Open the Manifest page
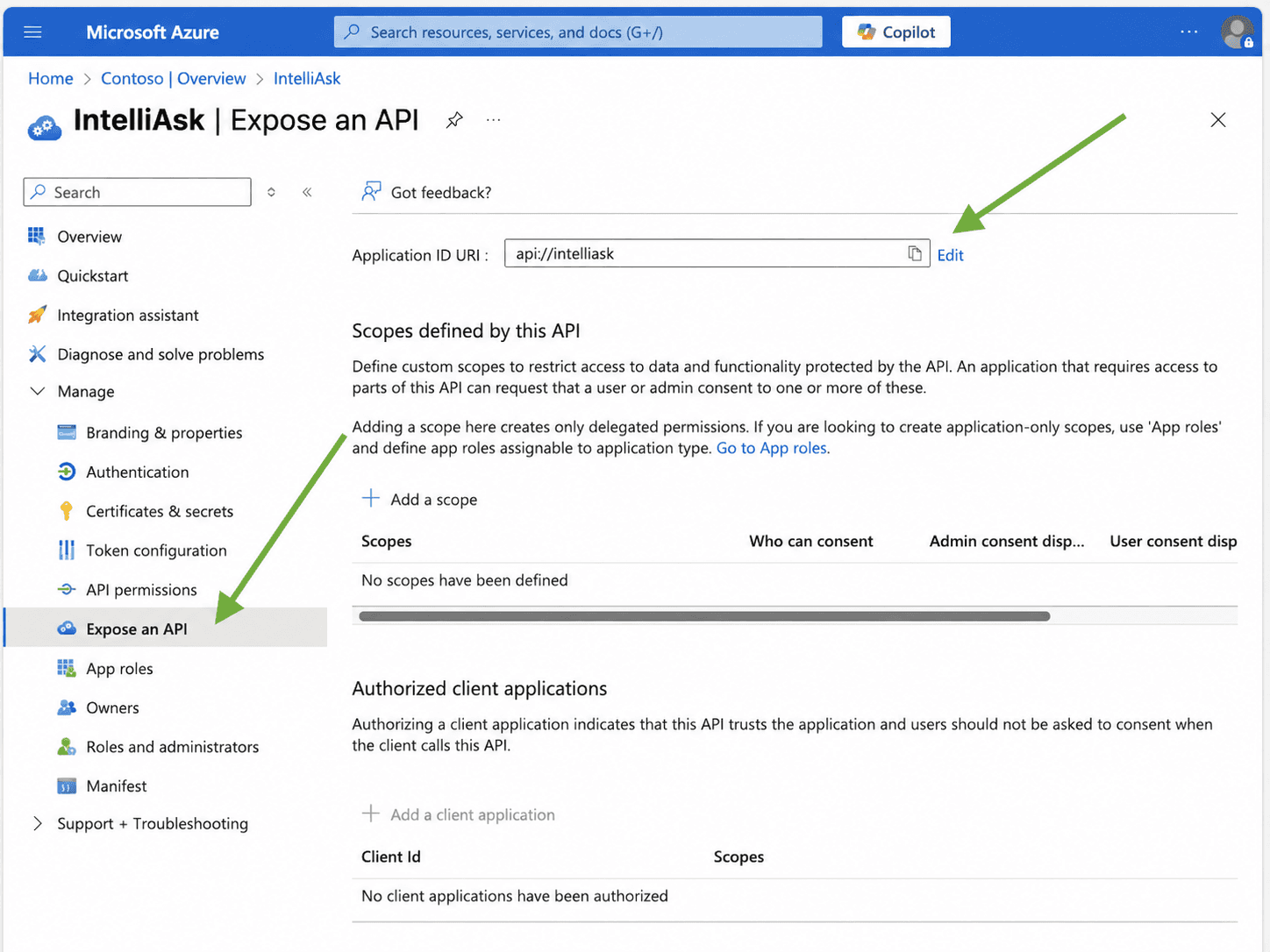The height and width of the screenshot is (952, 1270). click(x=117, y=786)
